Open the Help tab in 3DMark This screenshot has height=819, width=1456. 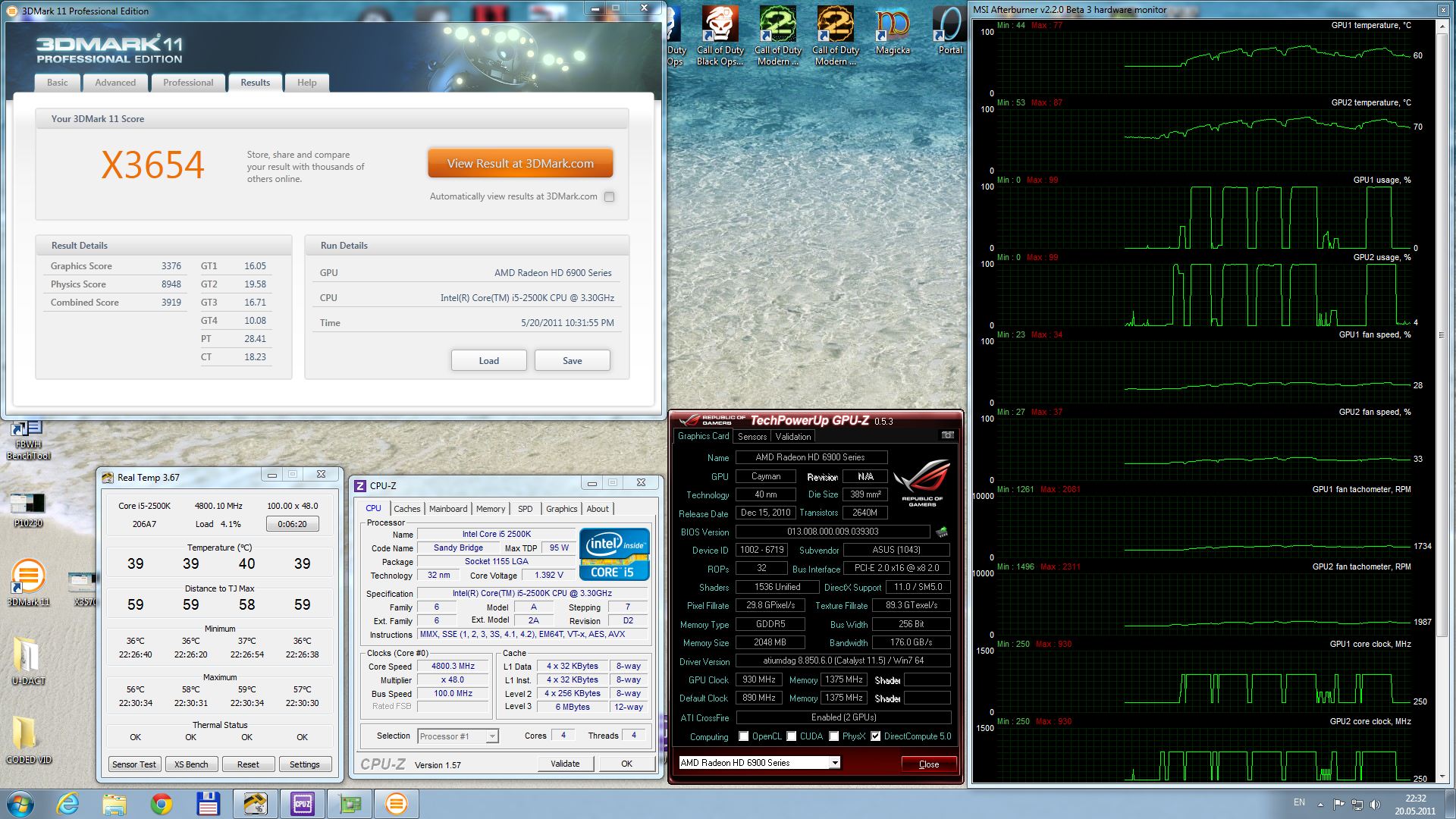307,83
